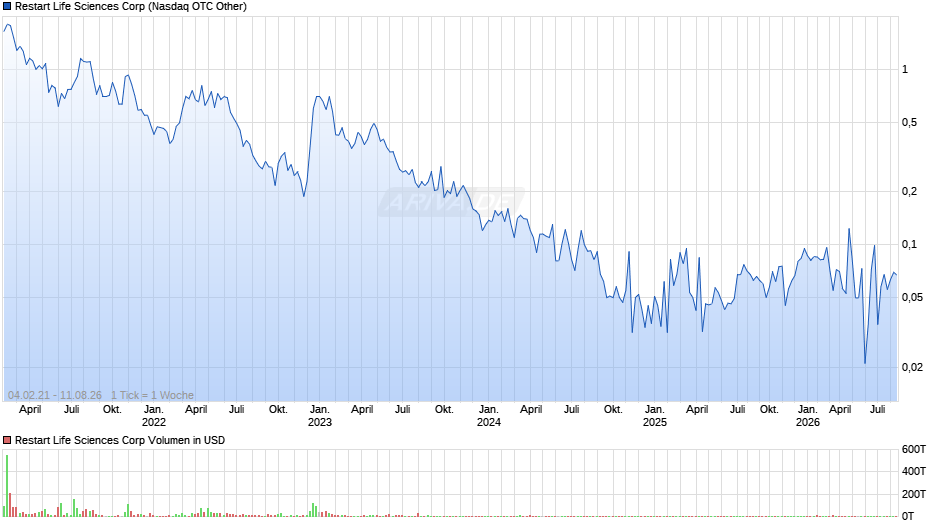Click the '1 Tick = 1 Woche' label

(x=152, y=395)
